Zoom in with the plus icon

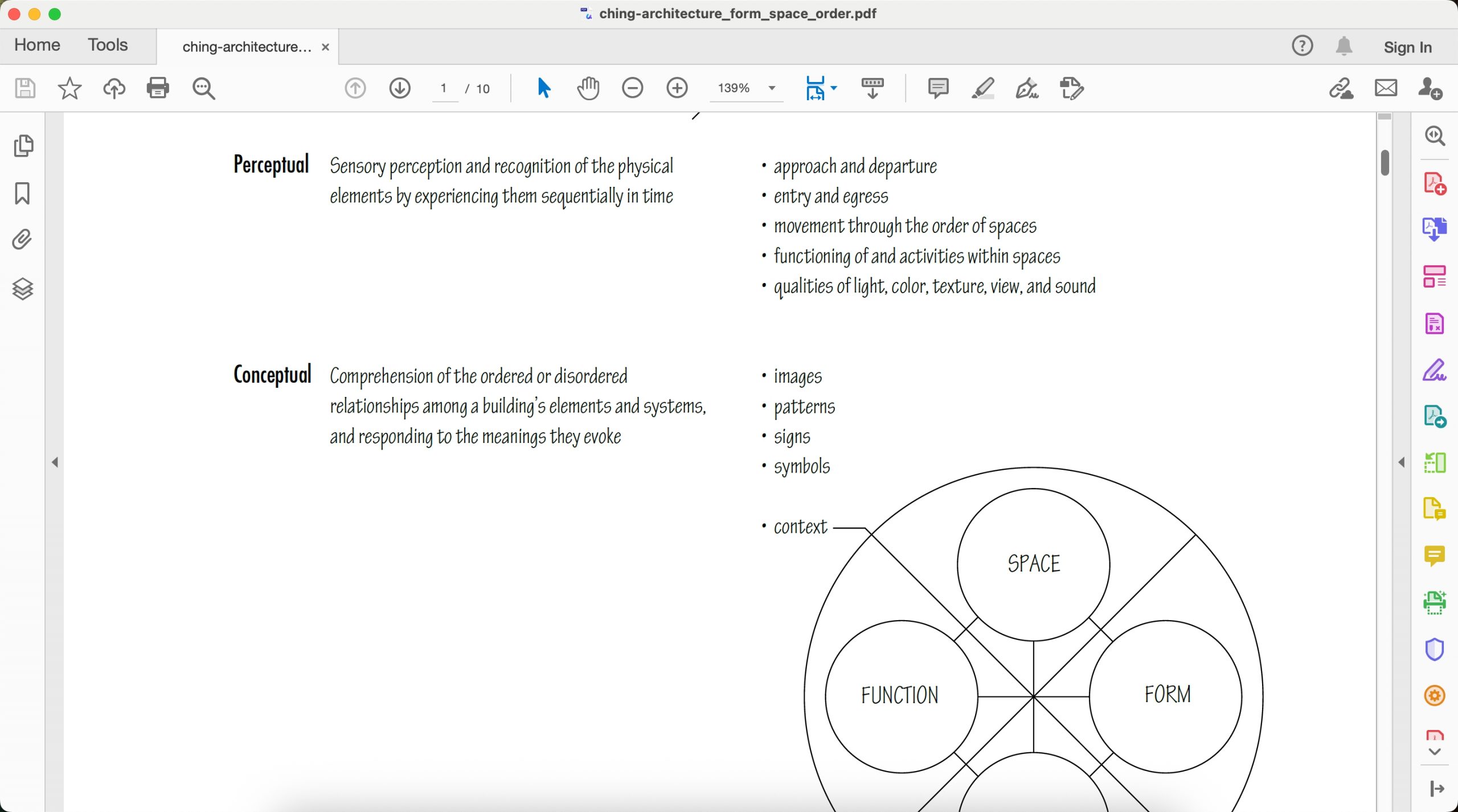pyautogui.click(x=677, y=88)
